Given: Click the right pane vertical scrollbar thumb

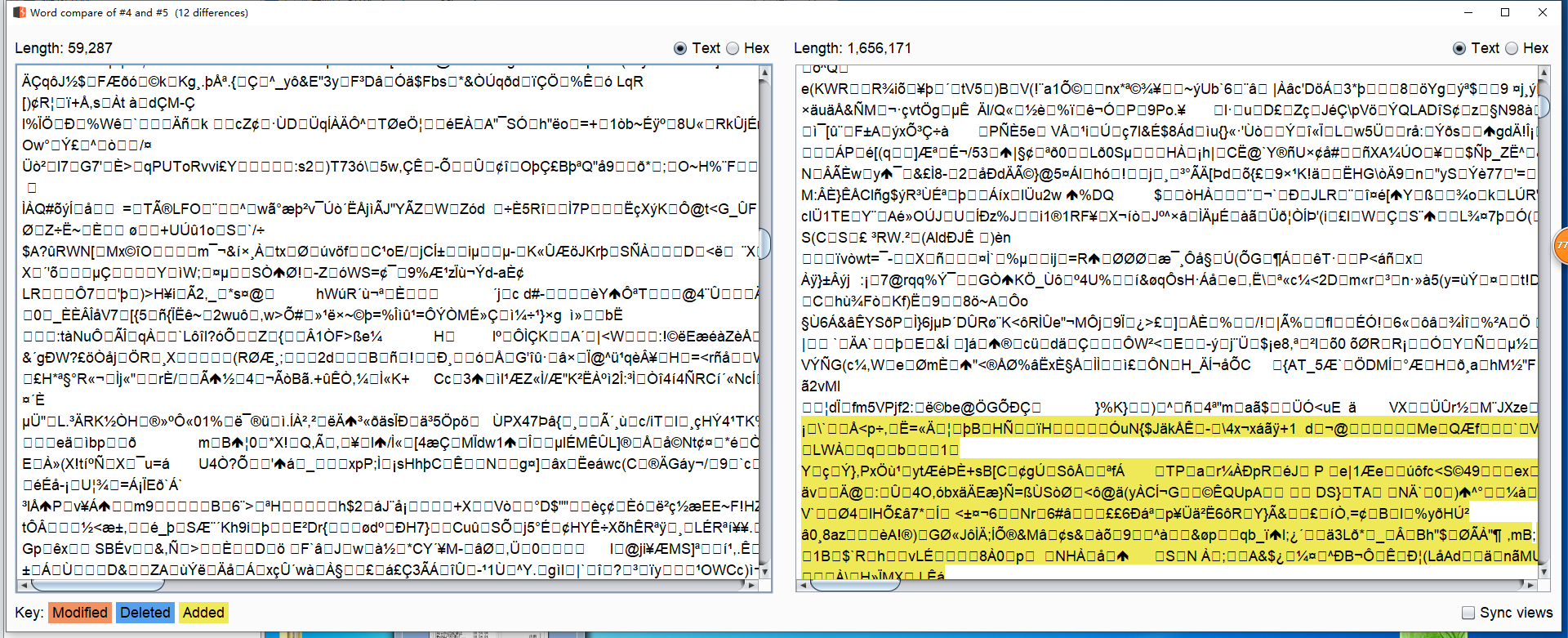Looking at the screenshot, I should [x=1544, y=107].
